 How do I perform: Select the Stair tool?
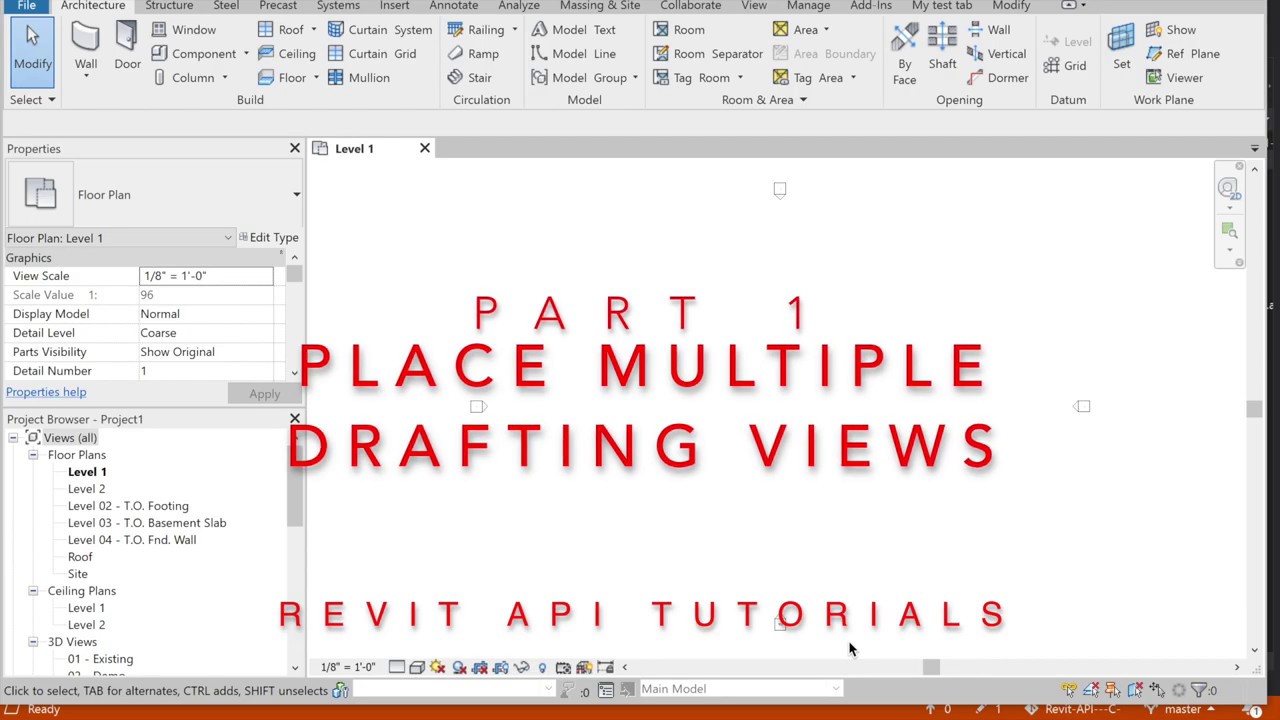(469, 78)
